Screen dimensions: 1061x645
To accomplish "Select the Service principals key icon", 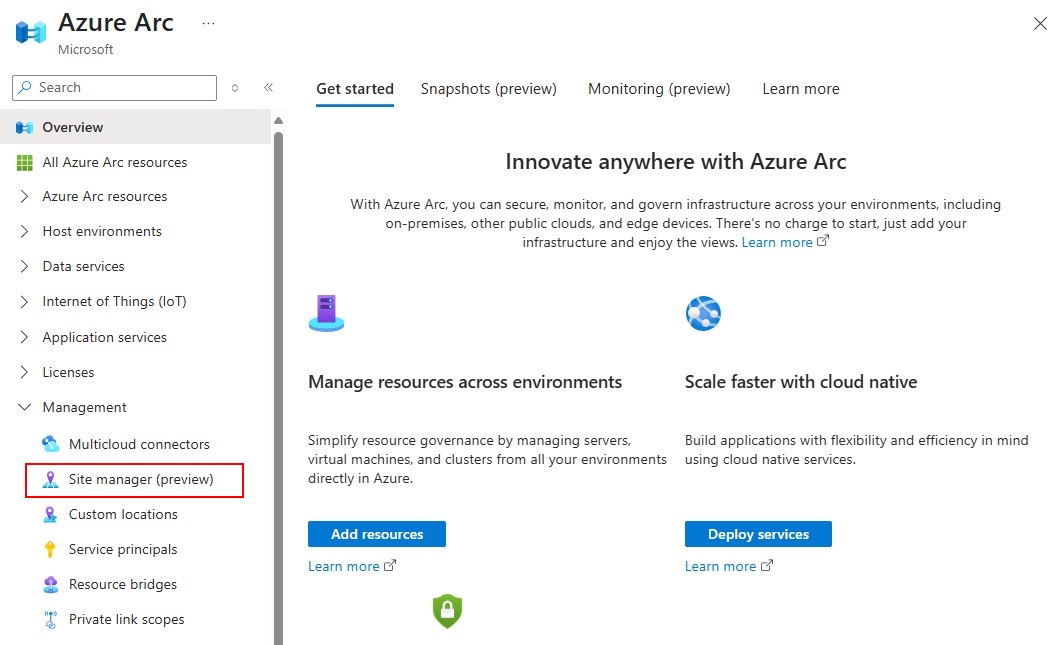I will (52, 549).
